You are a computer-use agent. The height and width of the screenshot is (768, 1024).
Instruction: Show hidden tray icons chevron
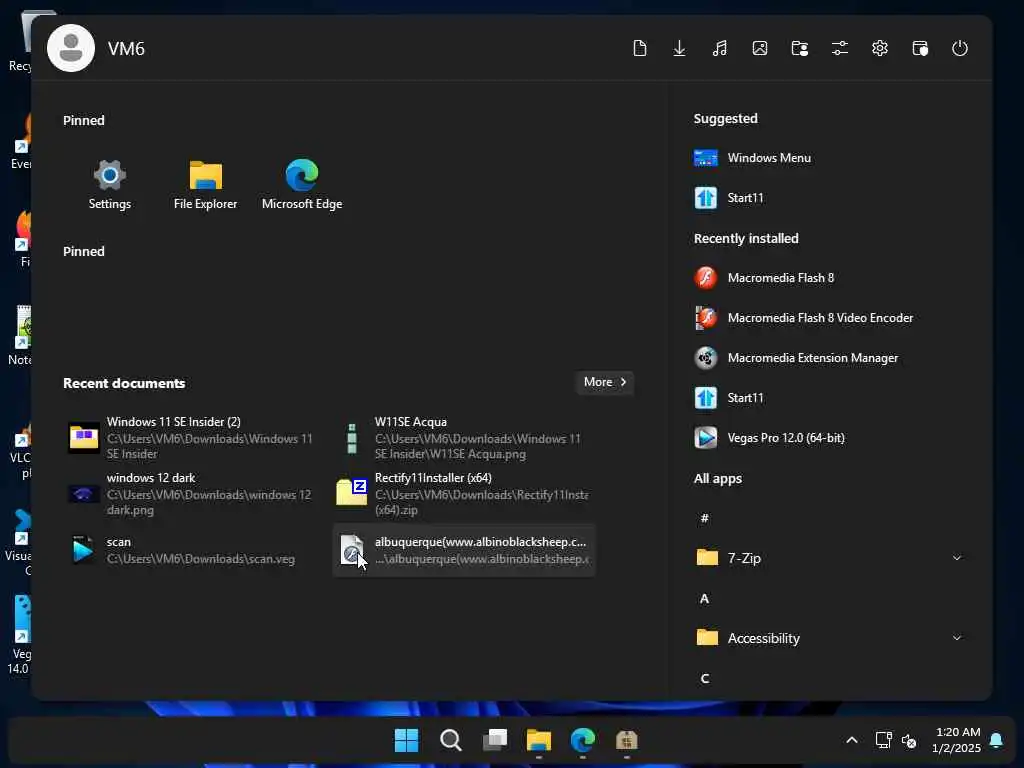tap(852, 740)
